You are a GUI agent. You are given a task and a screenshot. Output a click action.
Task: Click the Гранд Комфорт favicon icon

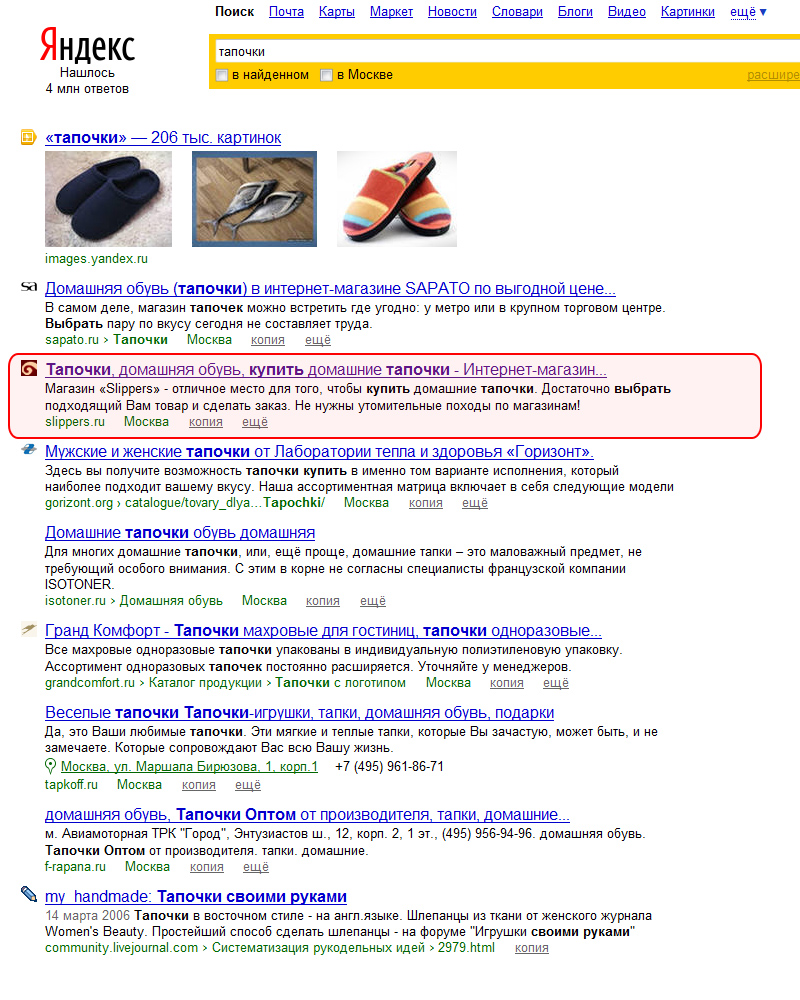(29, 629)
